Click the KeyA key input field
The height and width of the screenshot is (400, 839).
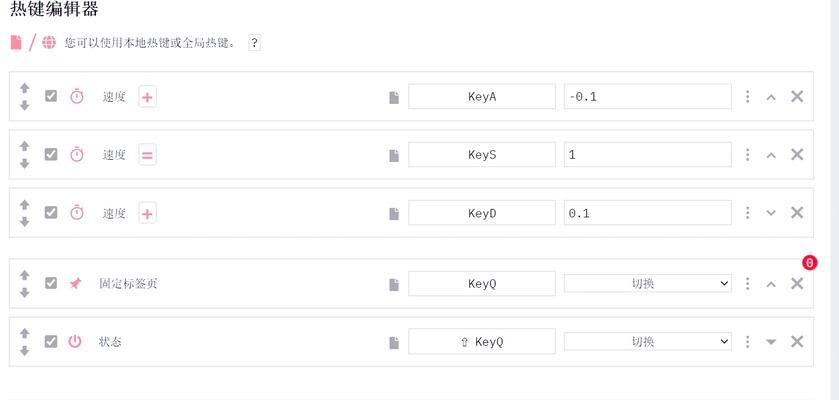click(482, 96)
